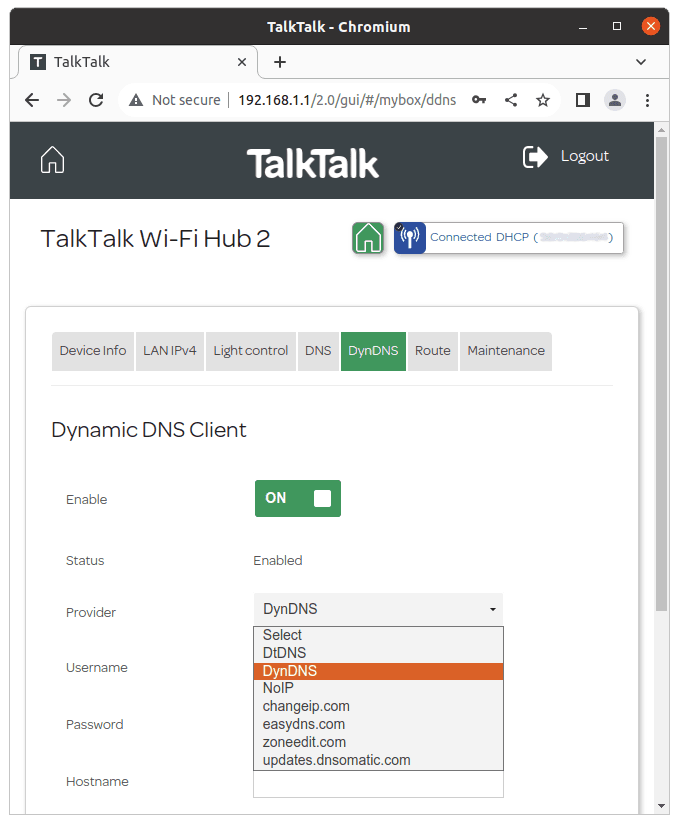Click the Logout arrow icon
Image resolution: width=679 pixels, height=824 pixels.
coord(535,157)
